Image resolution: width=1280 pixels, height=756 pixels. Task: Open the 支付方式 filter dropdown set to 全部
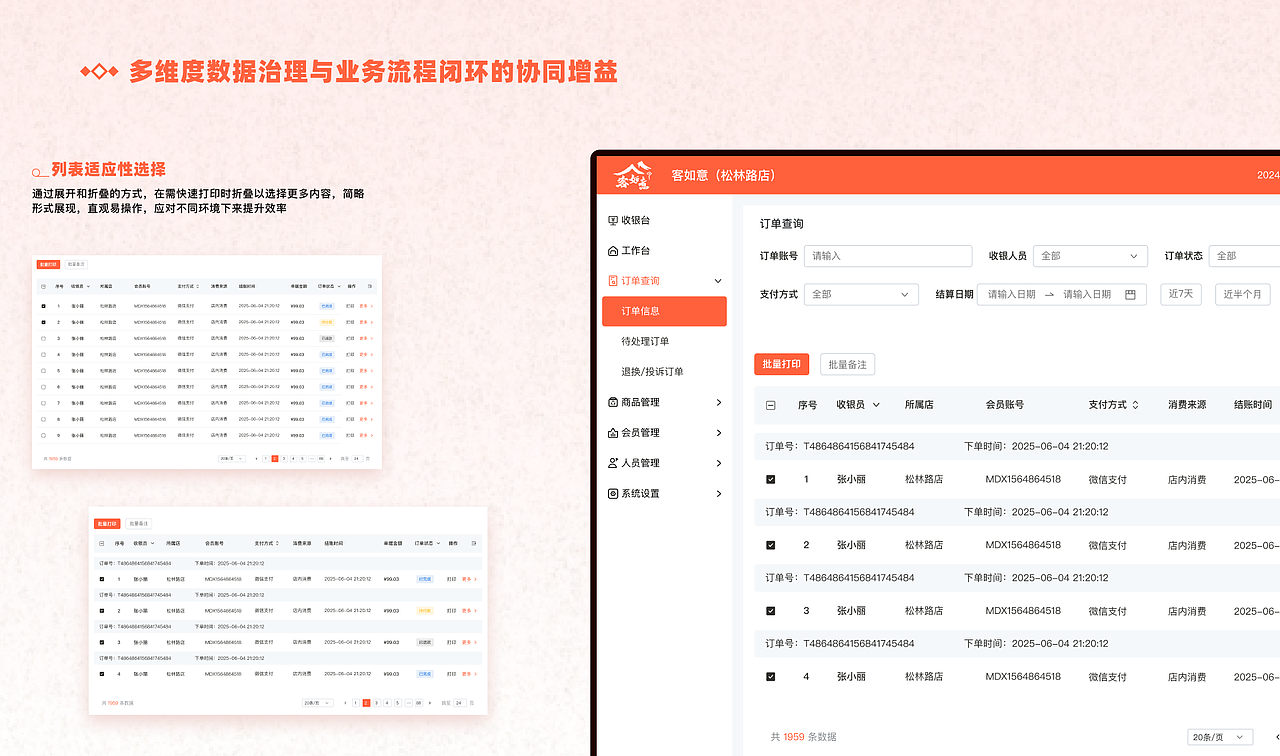(x=861, y=294)
